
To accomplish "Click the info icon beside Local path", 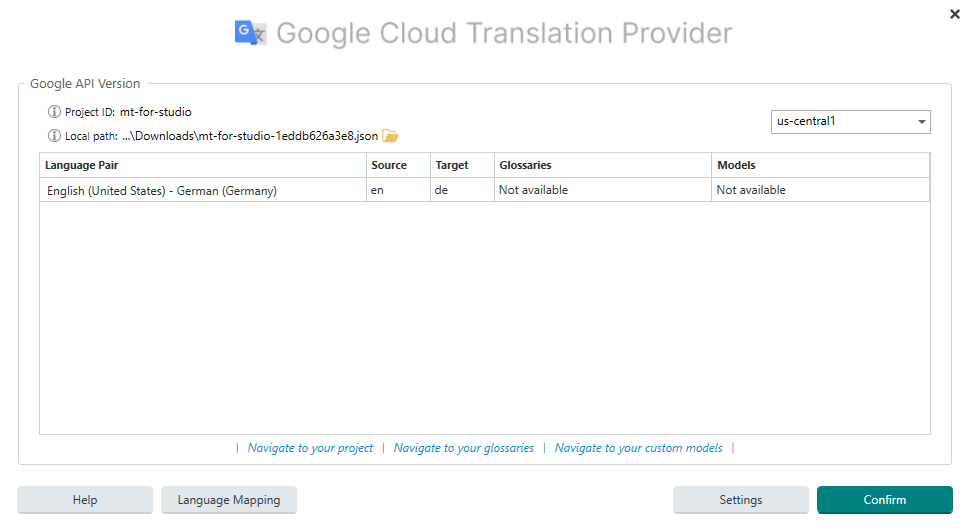I will click(x=55, y=136).
